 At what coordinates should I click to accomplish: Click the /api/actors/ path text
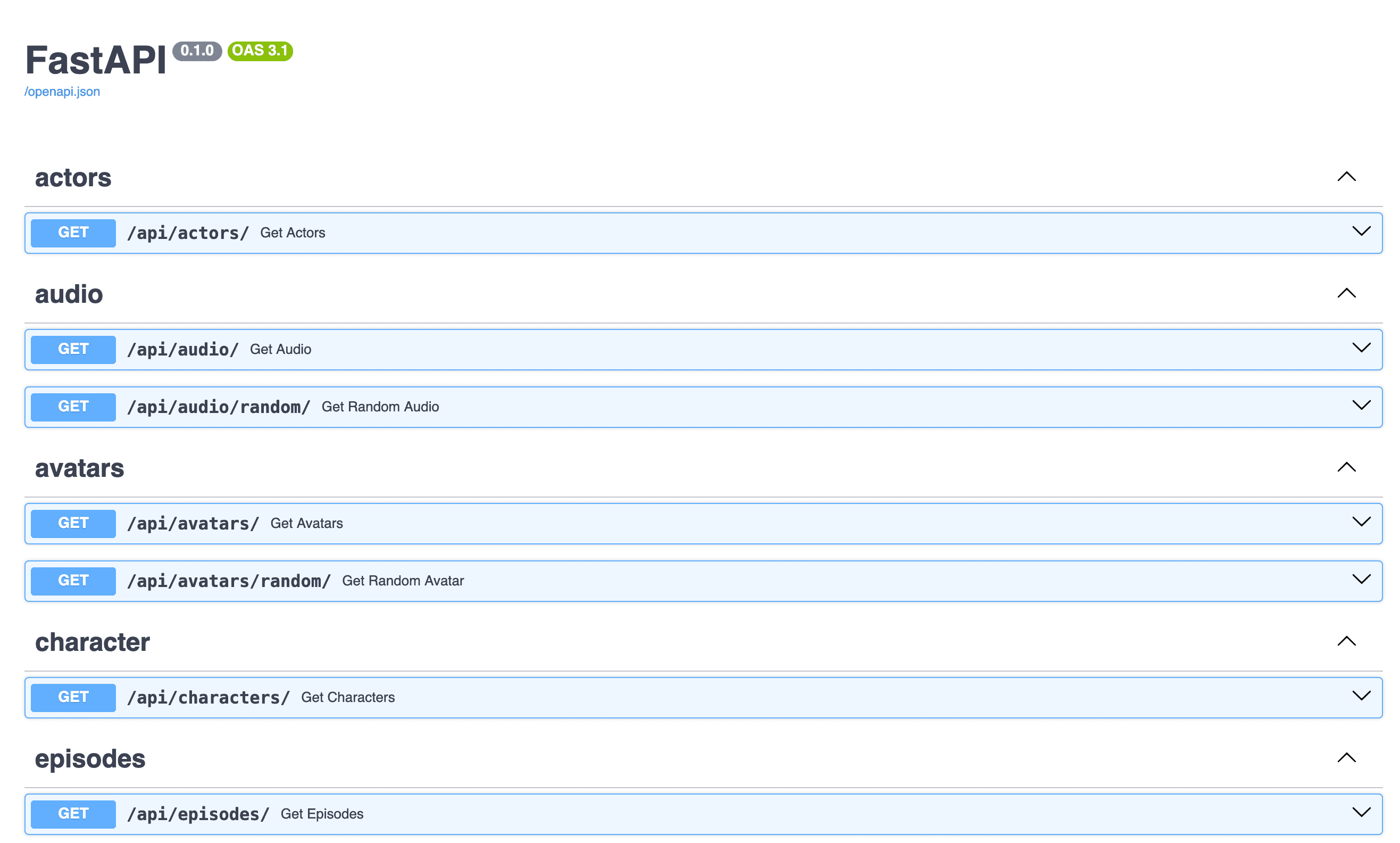point(188,233)
